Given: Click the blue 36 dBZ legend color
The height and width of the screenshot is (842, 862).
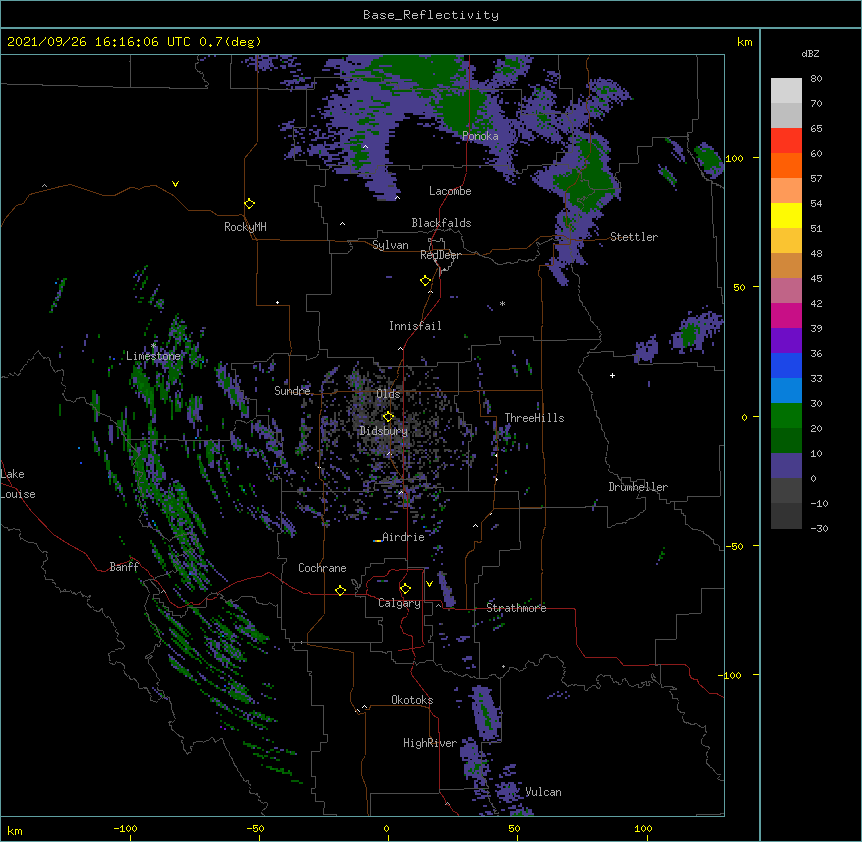Looking at the screenshot, I should point(786,365).
